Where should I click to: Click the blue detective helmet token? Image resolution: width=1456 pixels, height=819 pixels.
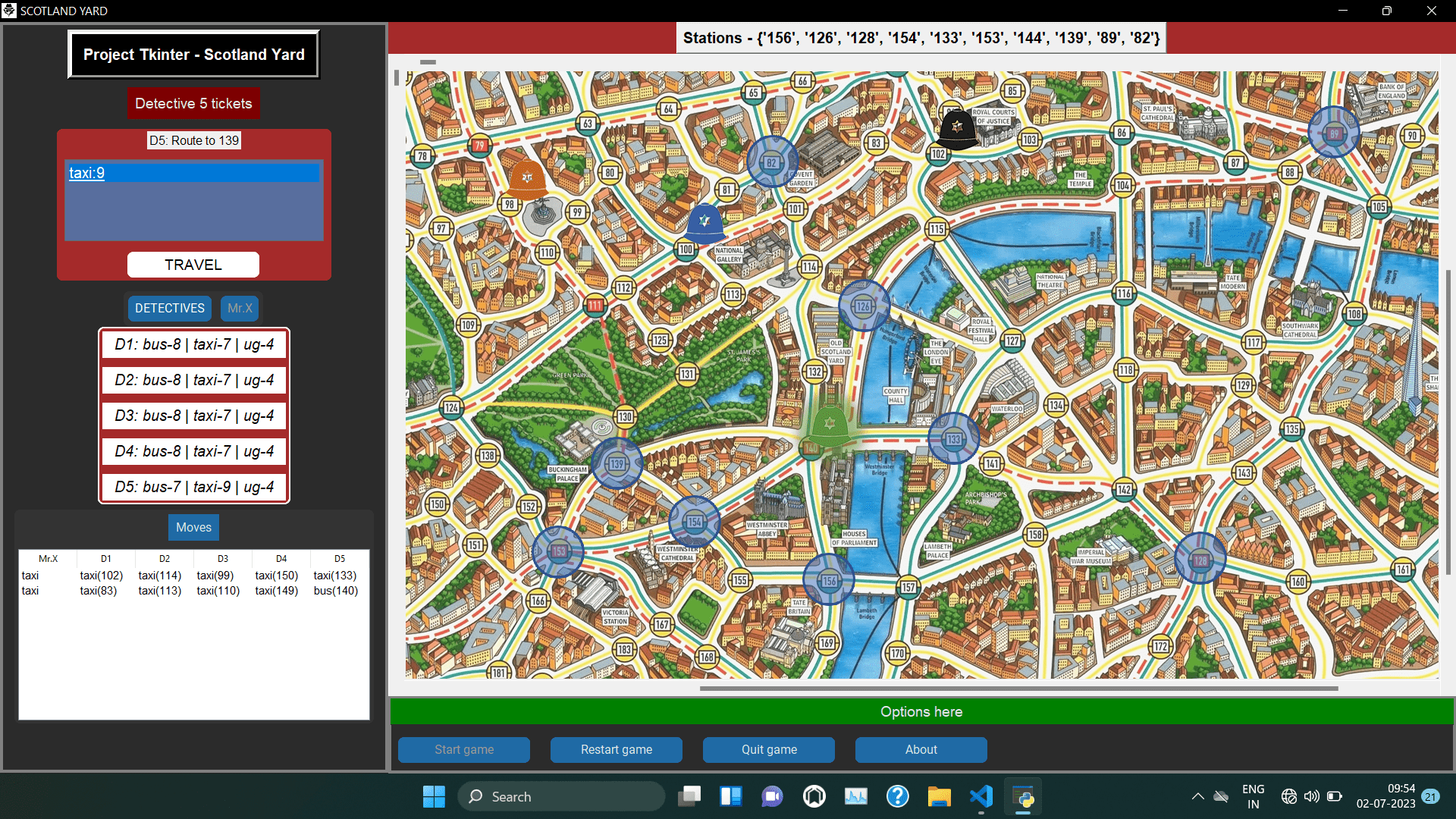coord(705,224)
